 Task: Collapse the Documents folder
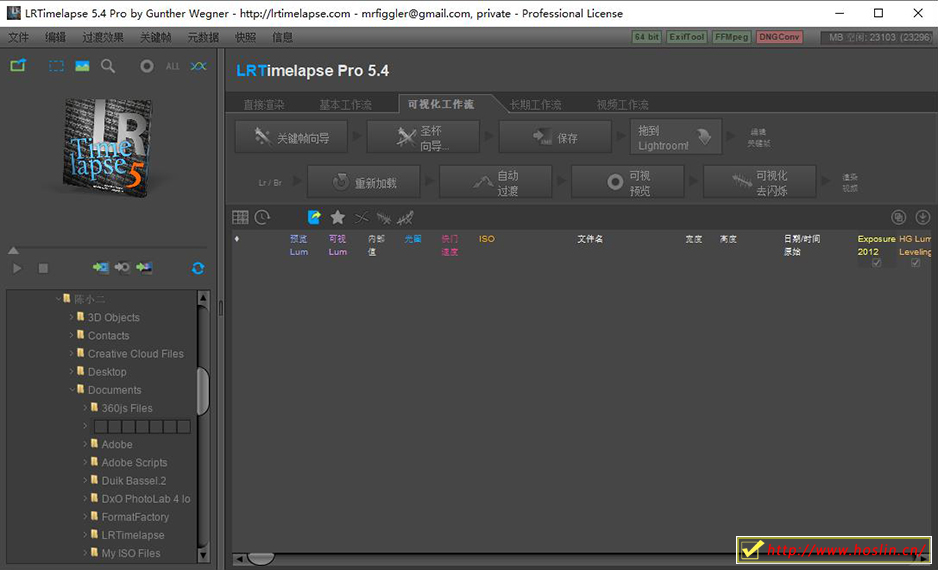72,389
